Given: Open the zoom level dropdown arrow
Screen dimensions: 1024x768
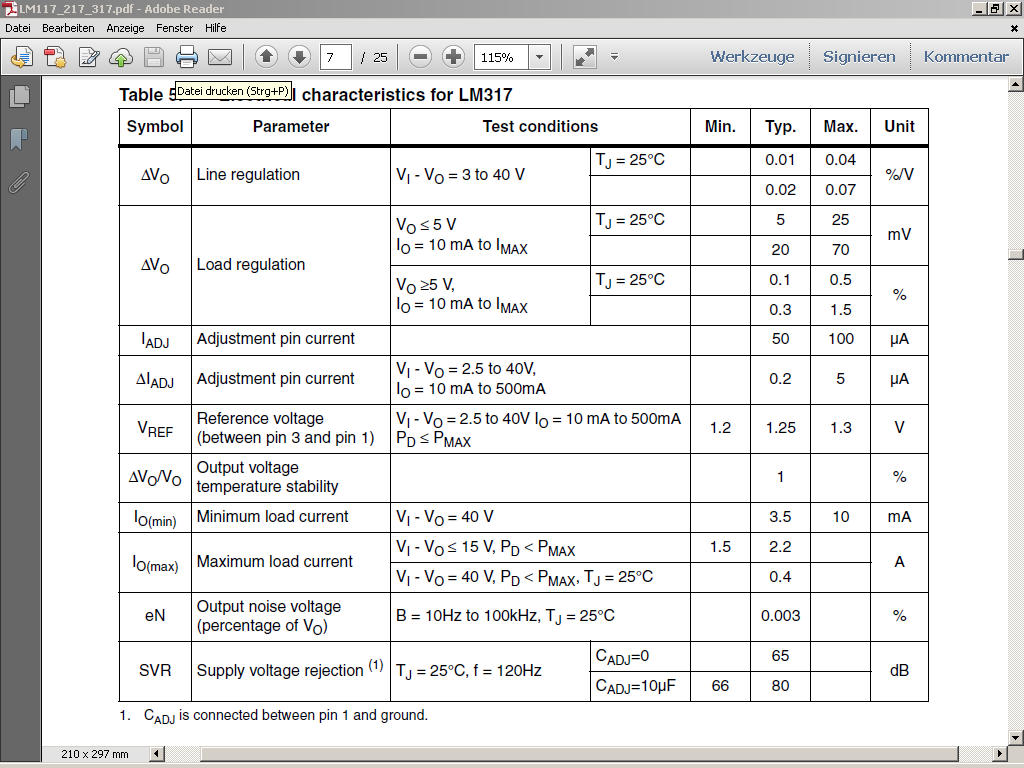Looking at the screenshot, I should click(539, 57).
